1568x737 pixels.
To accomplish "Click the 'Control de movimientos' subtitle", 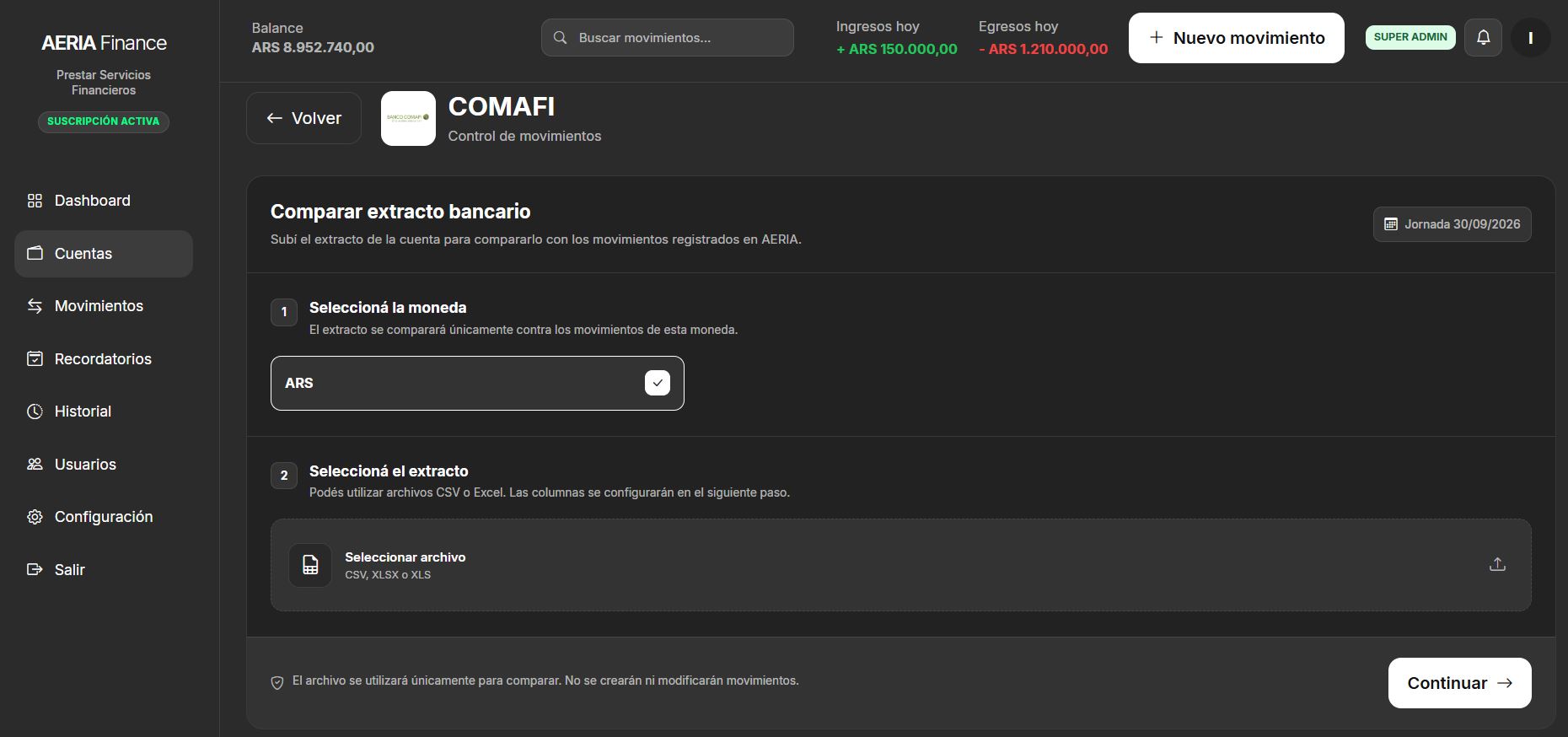I will click(x=524, y=136).
